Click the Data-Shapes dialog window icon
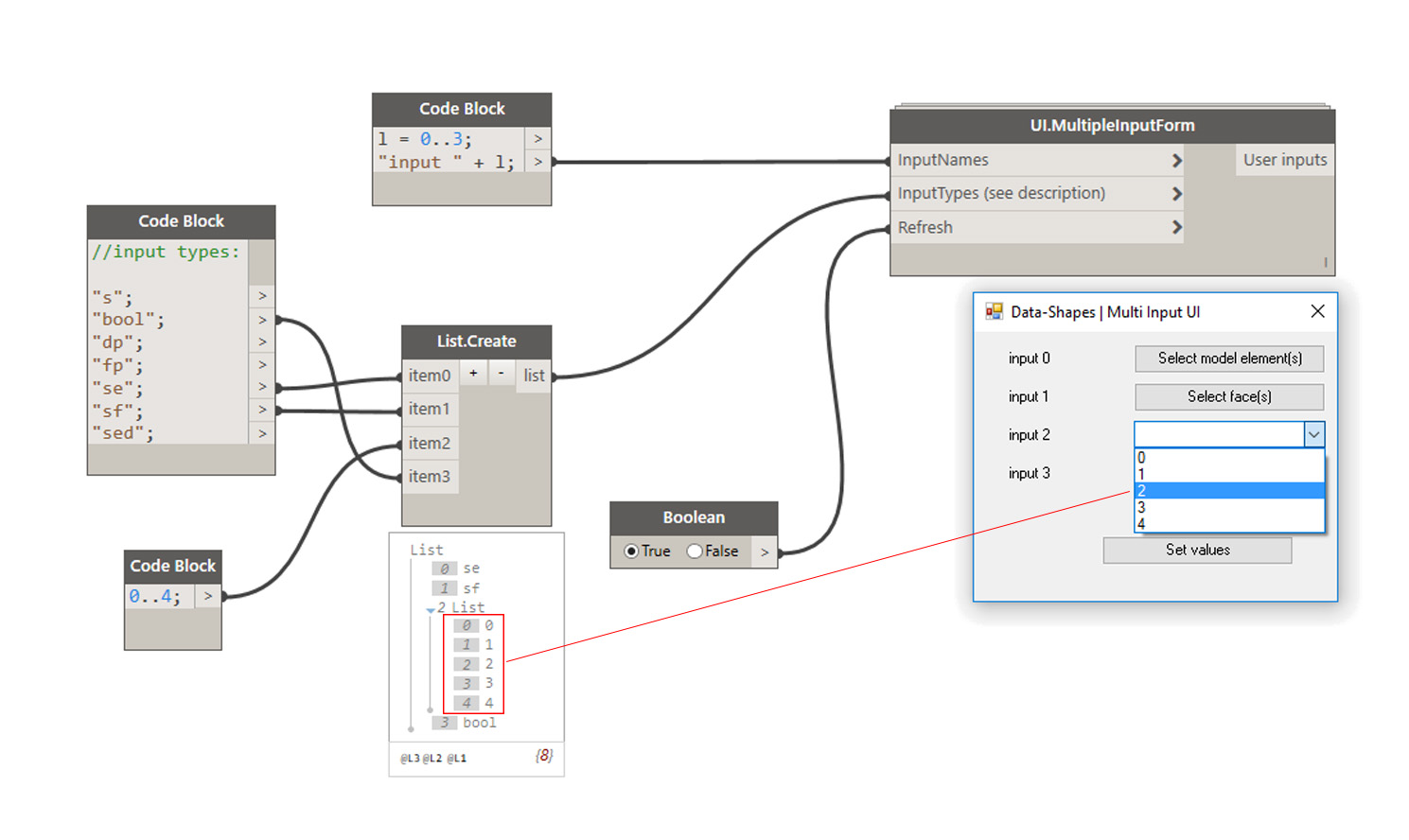 coord(994,311)
